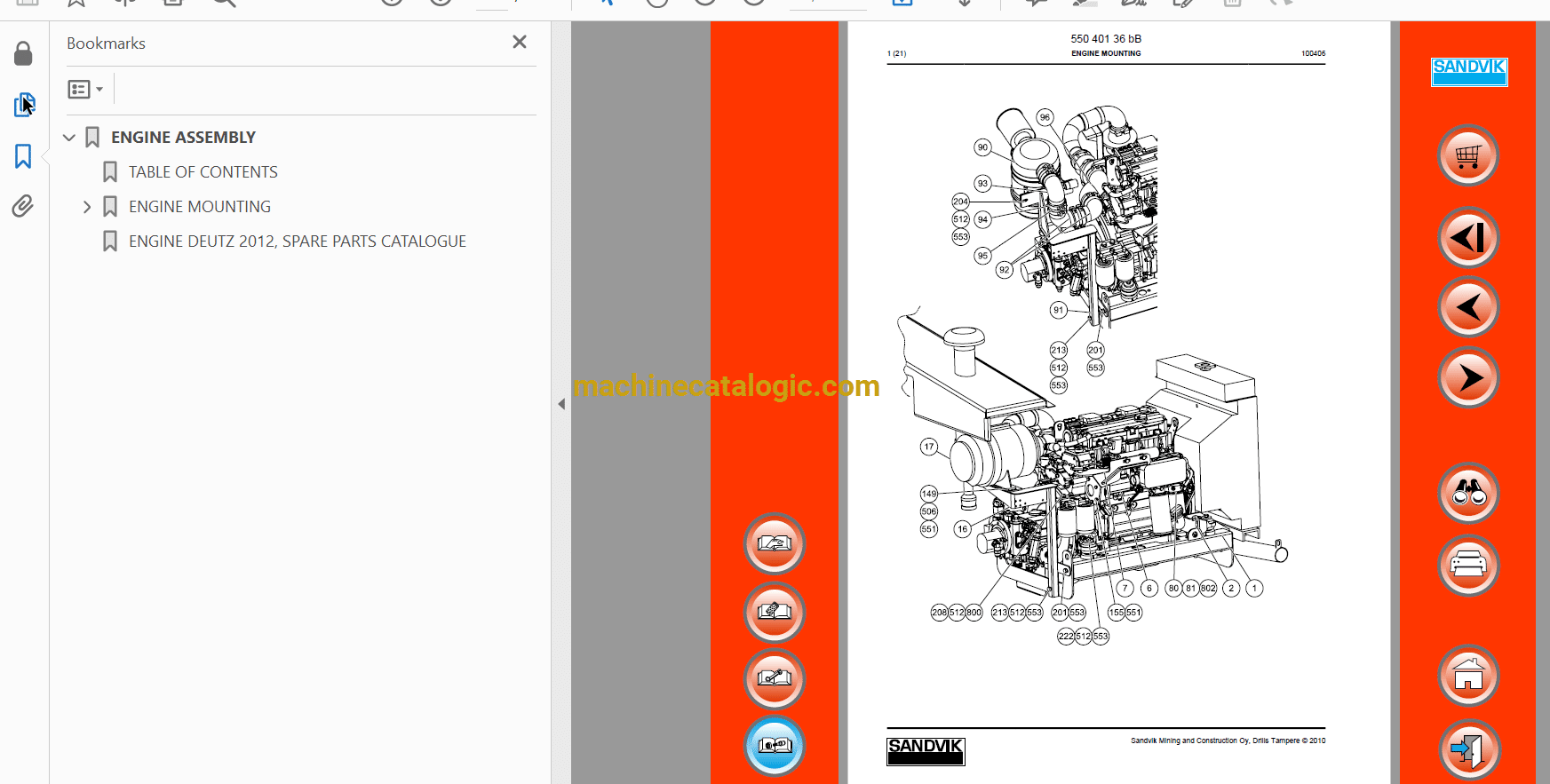Screen dimensions: 1550x784
Task: Open the ENGINE ASSEMBLY bookmark
Action: coord(183,138)
